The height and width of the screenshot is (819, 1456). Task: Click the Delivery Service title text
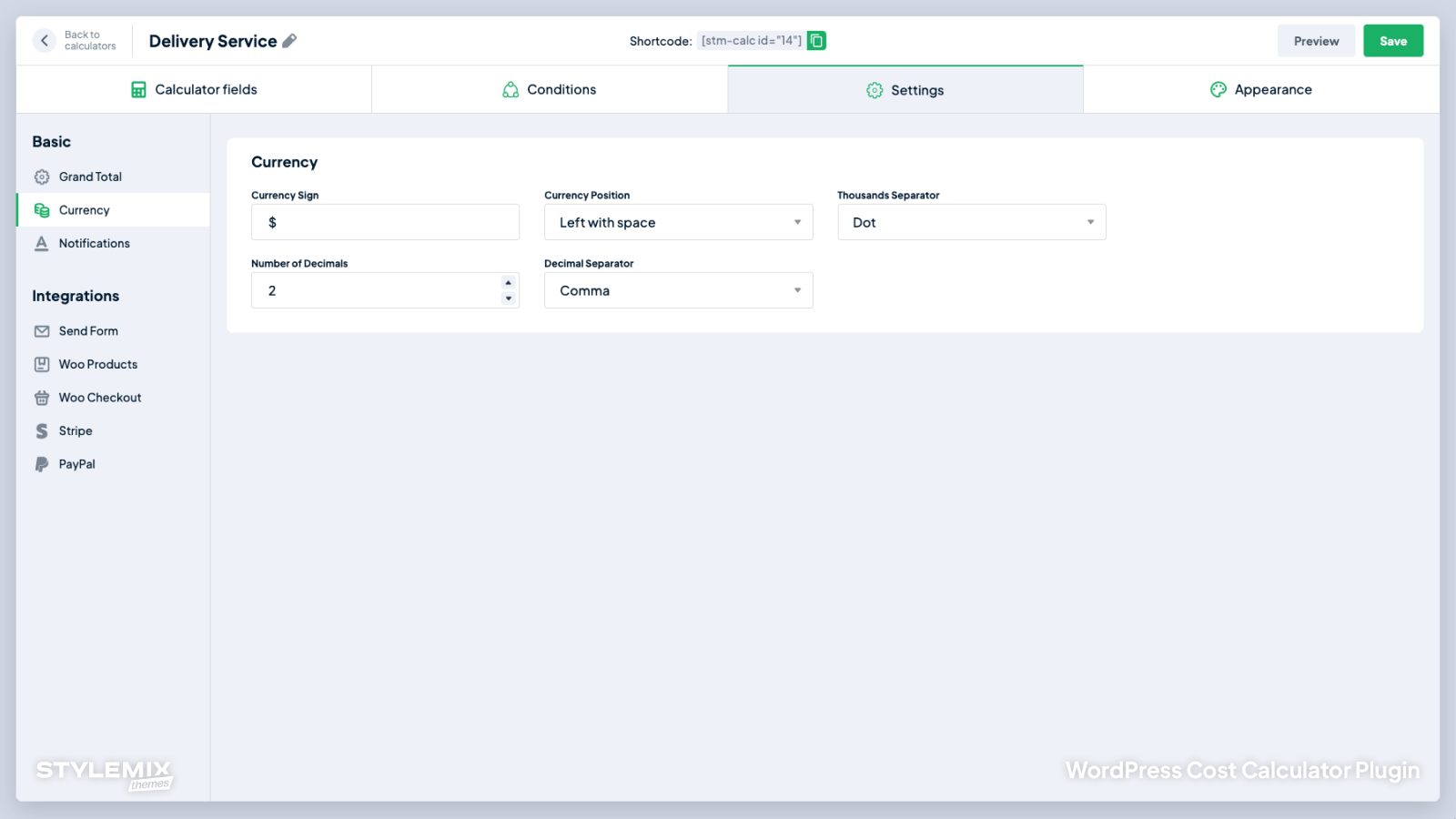click(x=213, y=41)
